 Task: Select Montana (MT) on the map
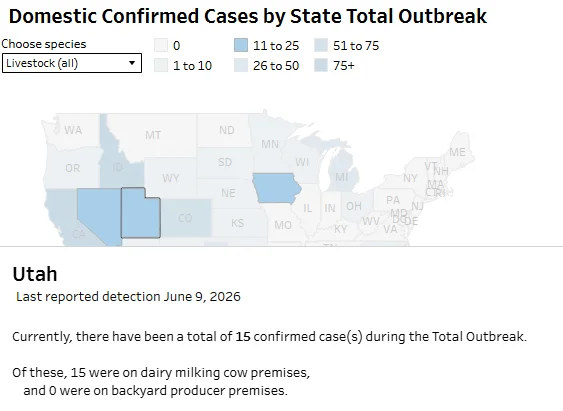click(x=153, y=135)
